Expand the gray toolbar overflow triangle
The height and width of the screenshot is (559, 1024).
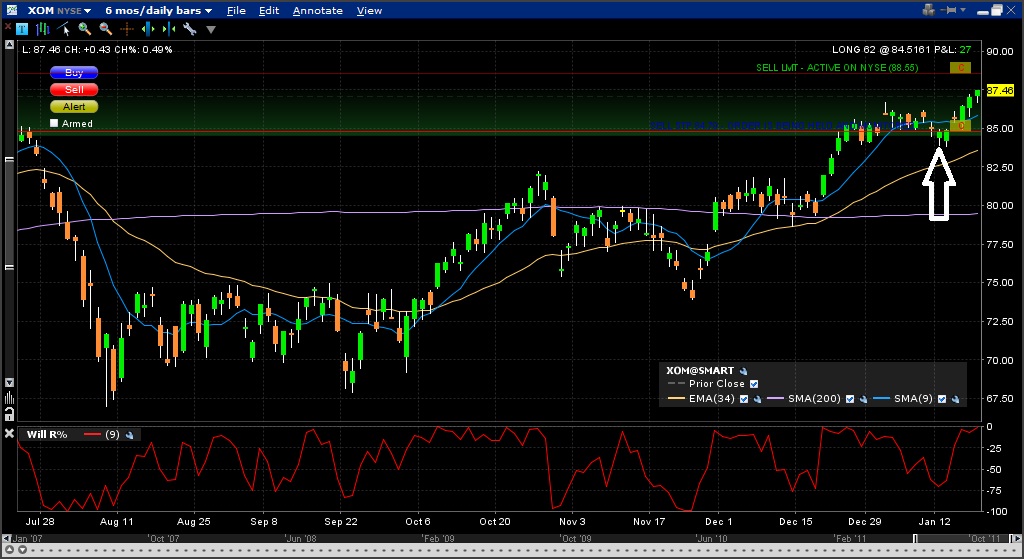point(210,29)
